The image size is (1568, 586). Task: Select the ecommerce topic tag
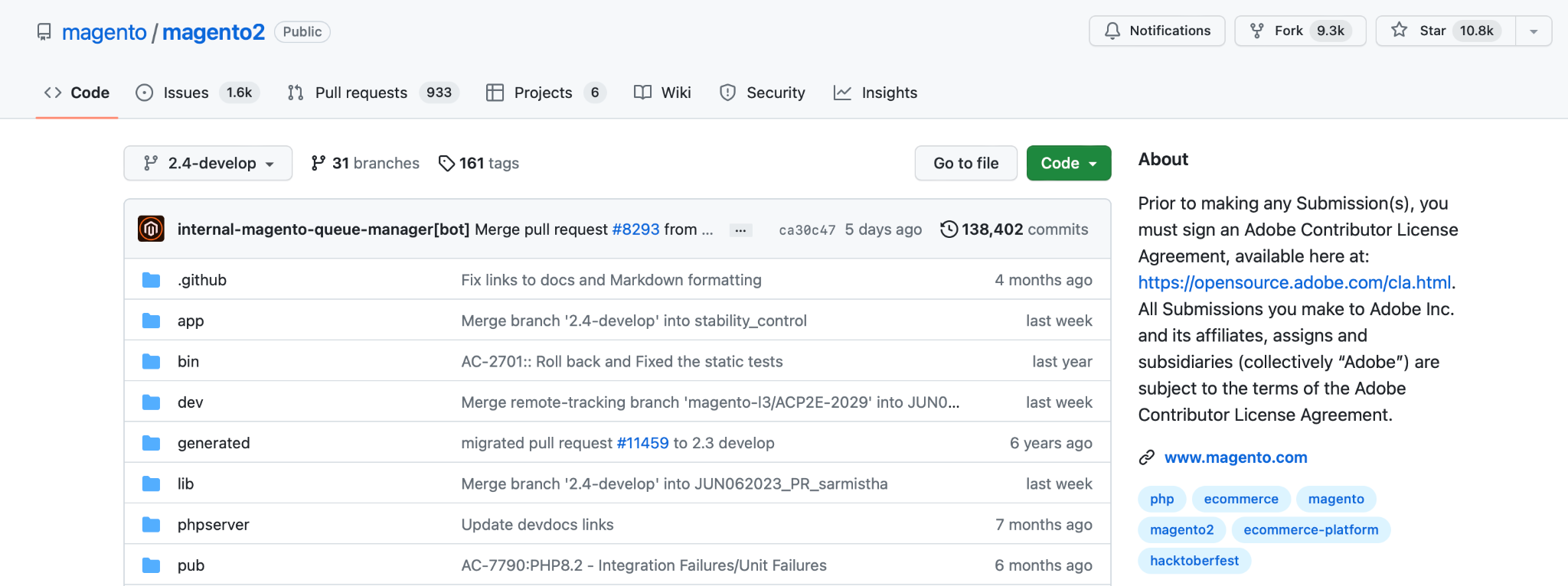1241,499
